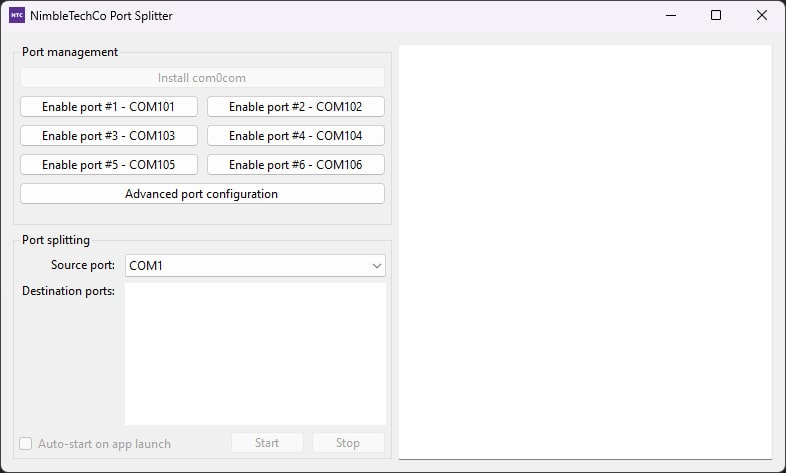The width and height of the screenshot is (786, 473).
Task: Close the Port Splitter window
Action: [761, 16]
